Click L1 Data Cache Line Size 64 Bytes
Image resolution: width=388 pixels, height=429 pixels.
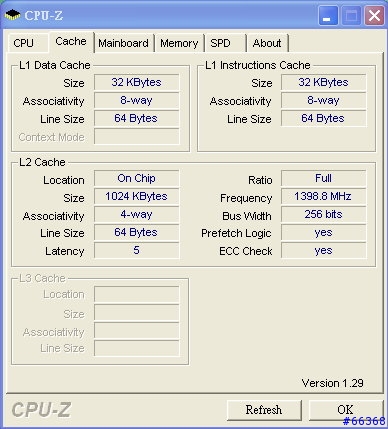(137, 118)
